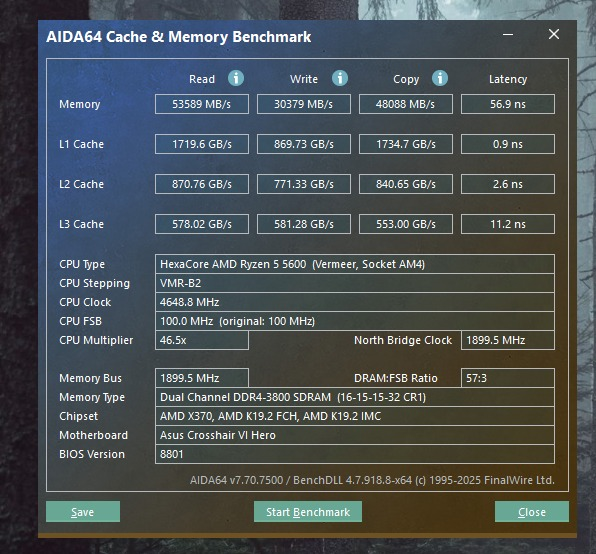Click the Read column header

click(x=202, y=79)
